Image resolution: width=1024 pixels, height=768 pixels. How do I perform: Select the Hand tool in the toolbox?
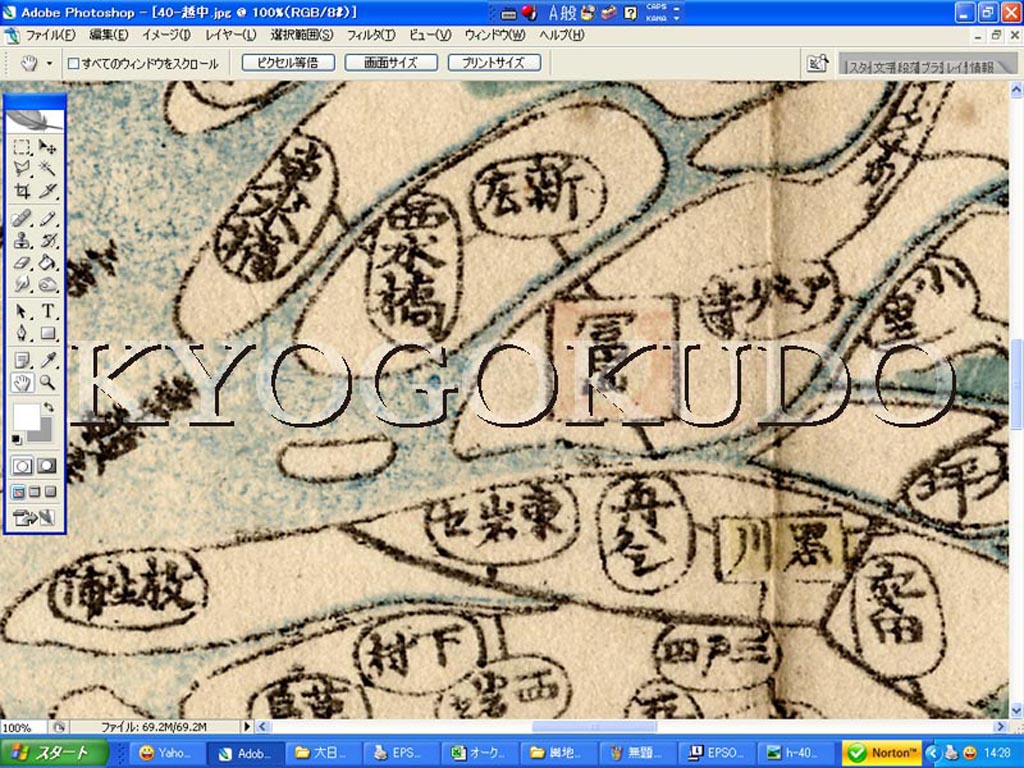click(x=22, y=383)
